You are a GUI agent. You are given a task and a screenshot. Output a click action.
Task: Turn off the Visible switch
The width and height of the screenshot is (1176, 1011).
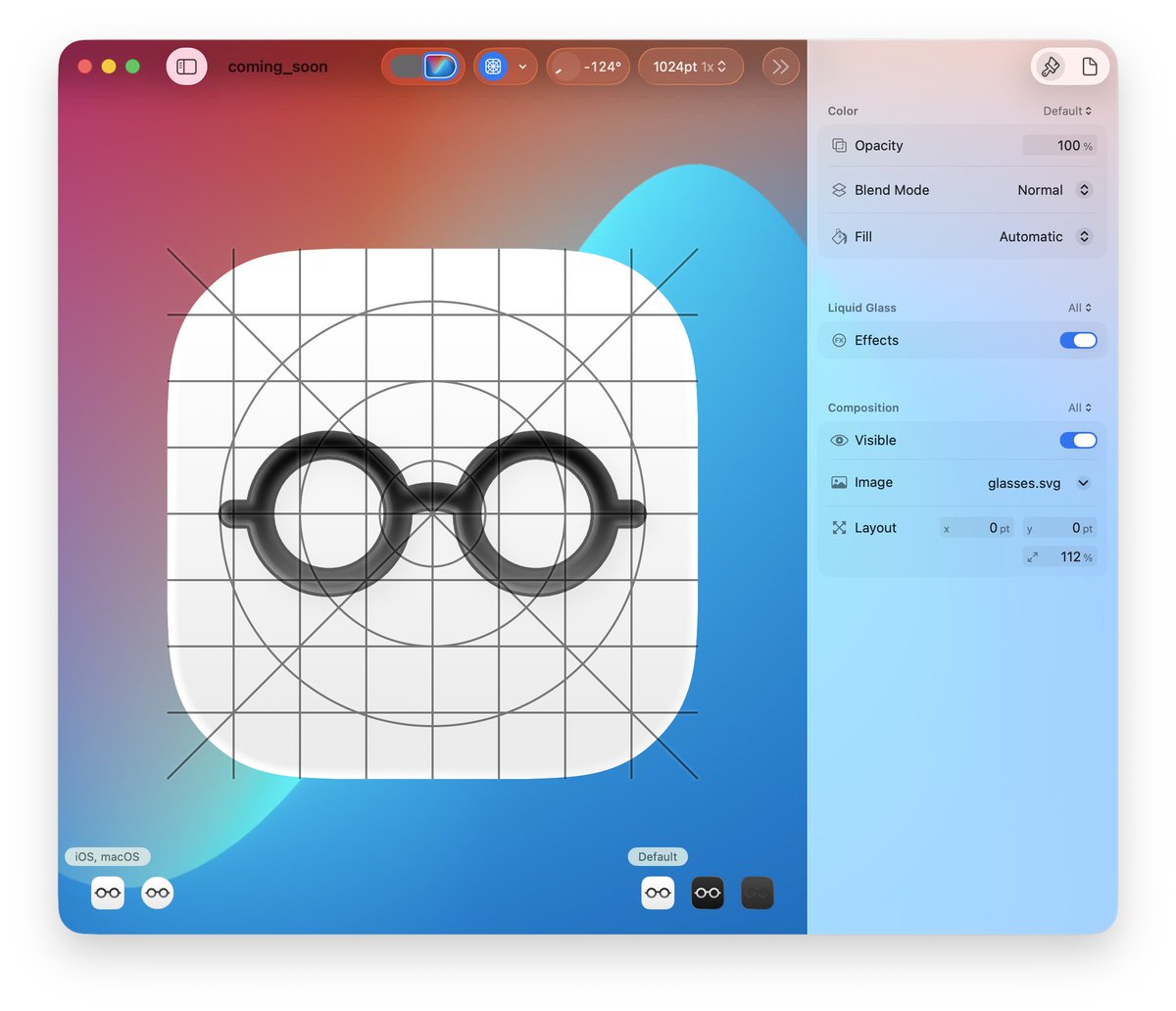click(1078, 440)
